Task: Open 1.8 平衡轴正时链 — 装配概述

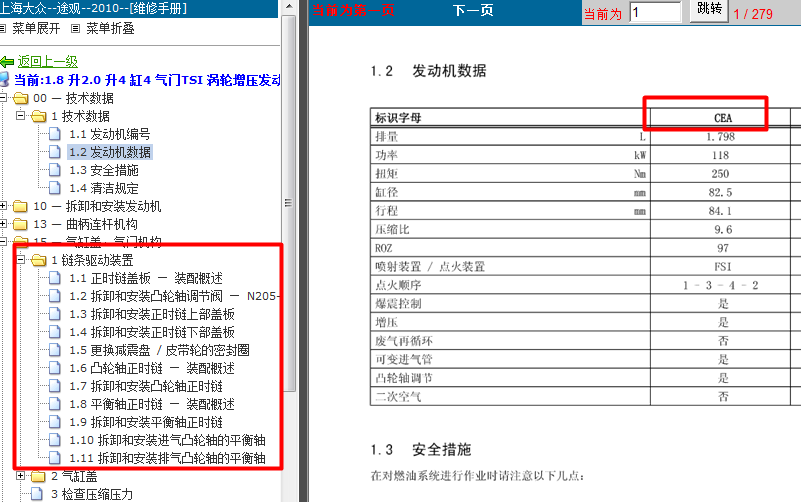Action: [152, 404]
